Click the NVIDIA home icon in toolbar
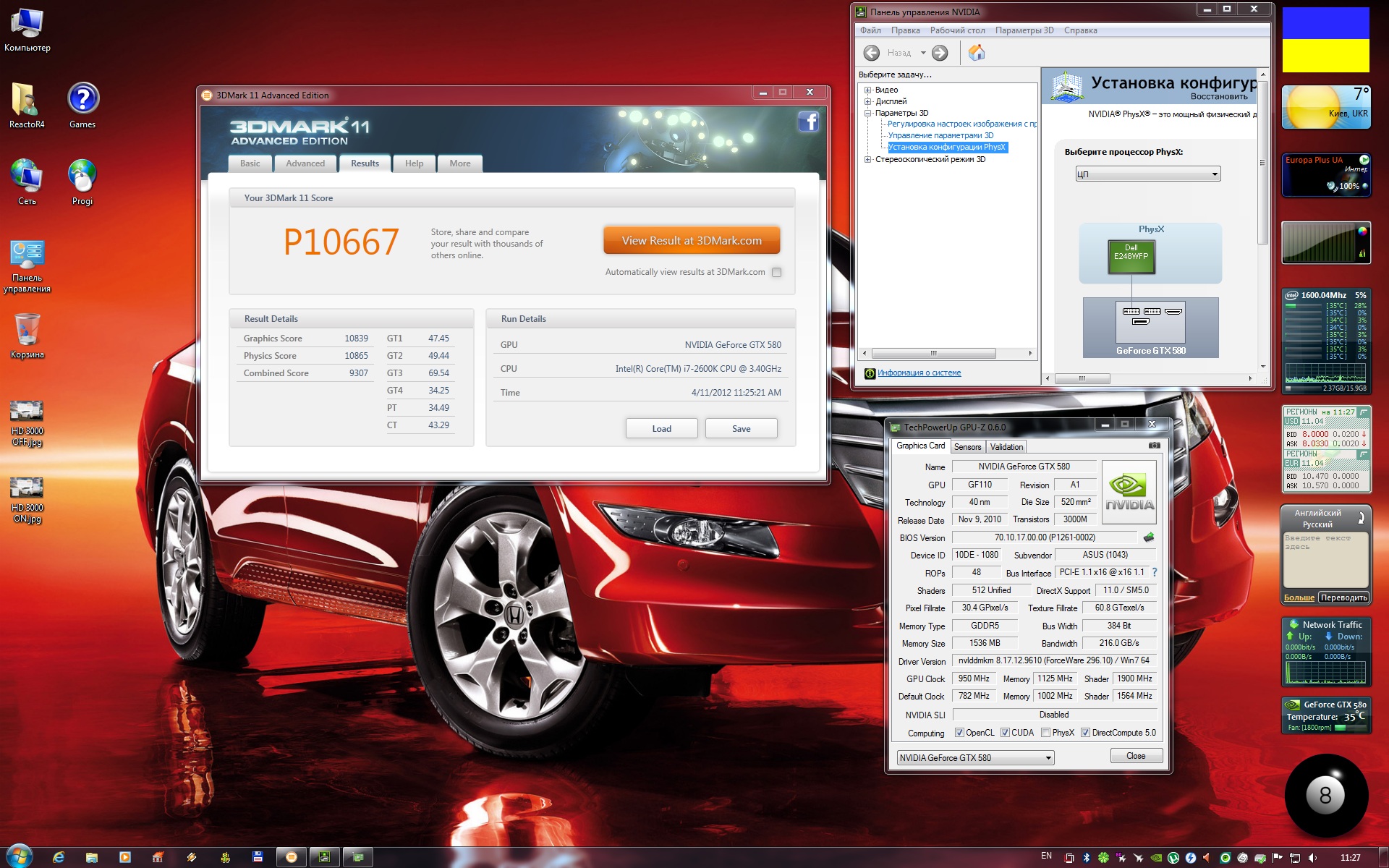The height and width of the screenshot is (868, 1389). pyautogui.click(x=977, y=52)
